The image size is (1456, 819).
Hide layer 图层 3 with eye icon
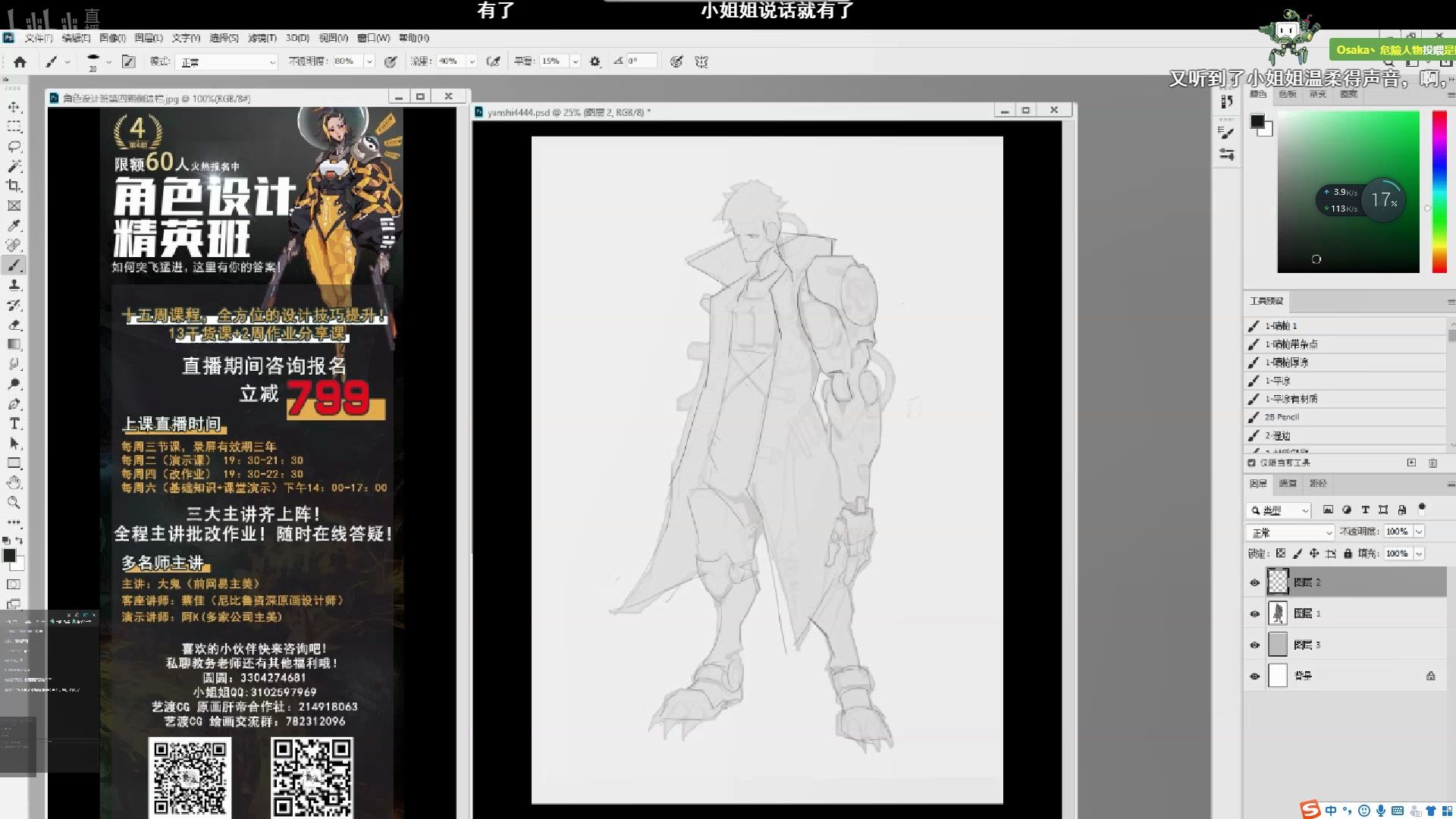coord(1254,645)
